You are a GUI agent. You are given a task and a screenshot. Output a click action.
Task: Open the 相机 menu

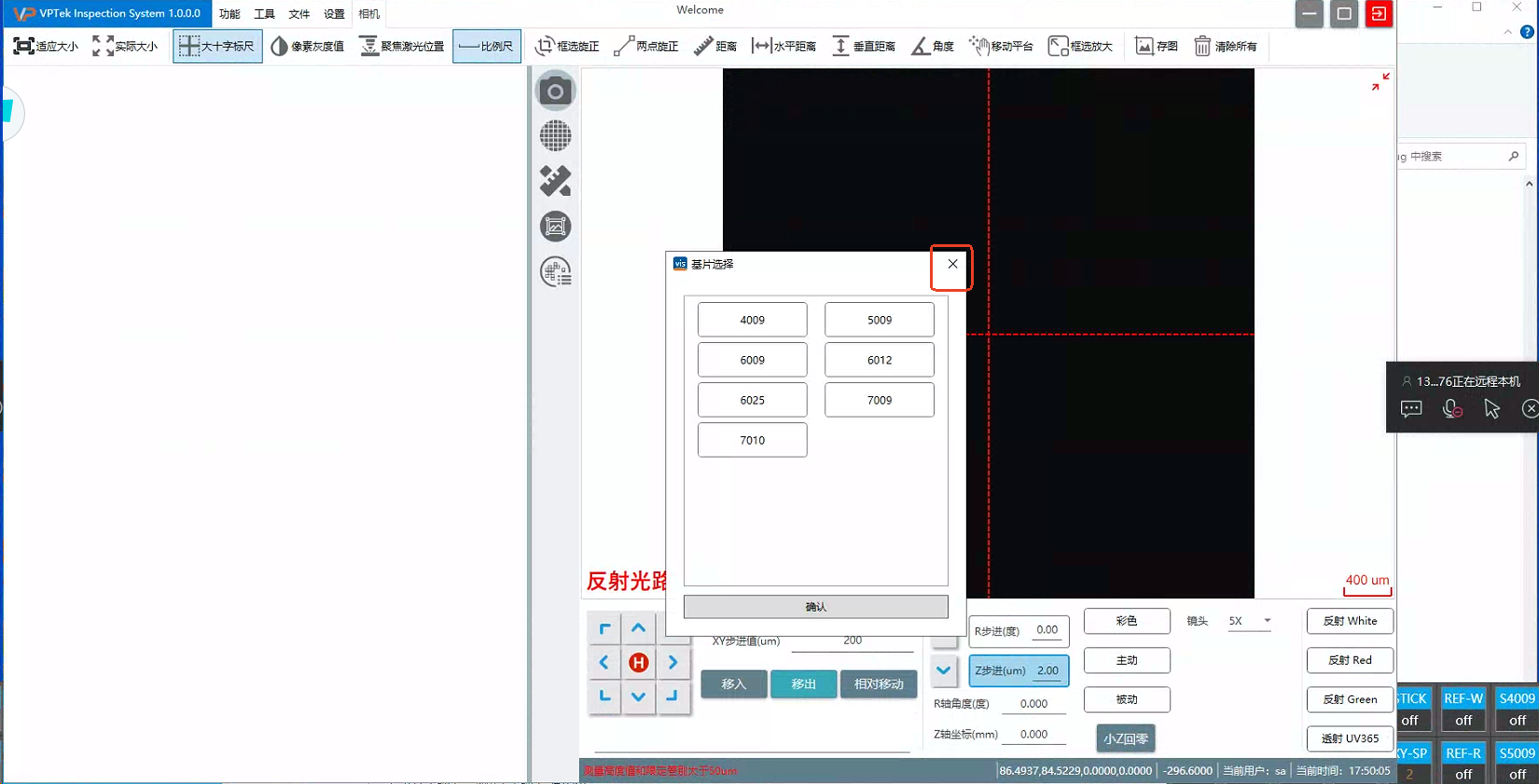coord(369,14)
